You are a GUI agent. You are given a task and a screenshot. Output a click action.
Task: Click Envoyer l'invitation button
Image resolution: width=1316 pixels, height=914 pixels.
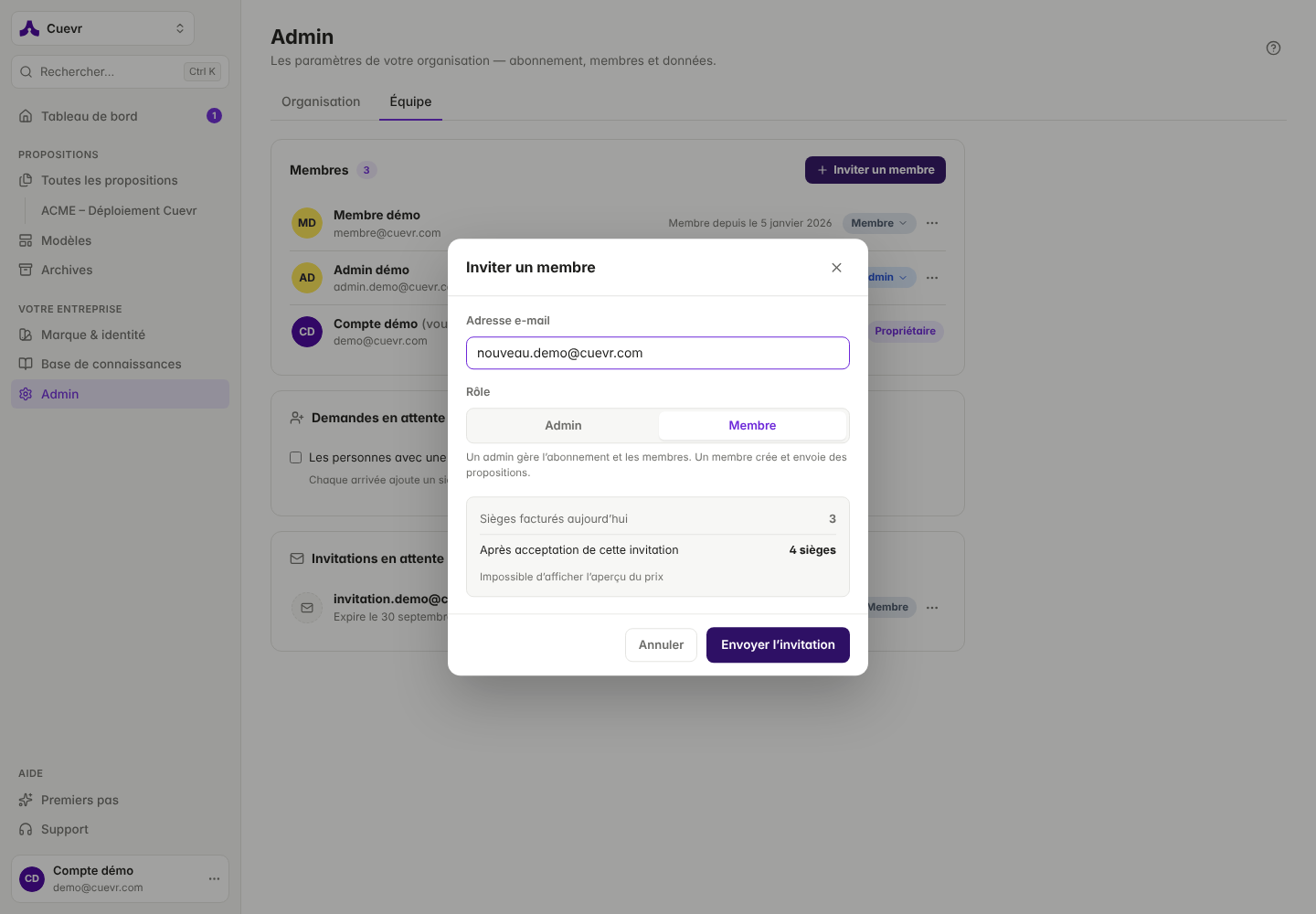coord(778,645)
